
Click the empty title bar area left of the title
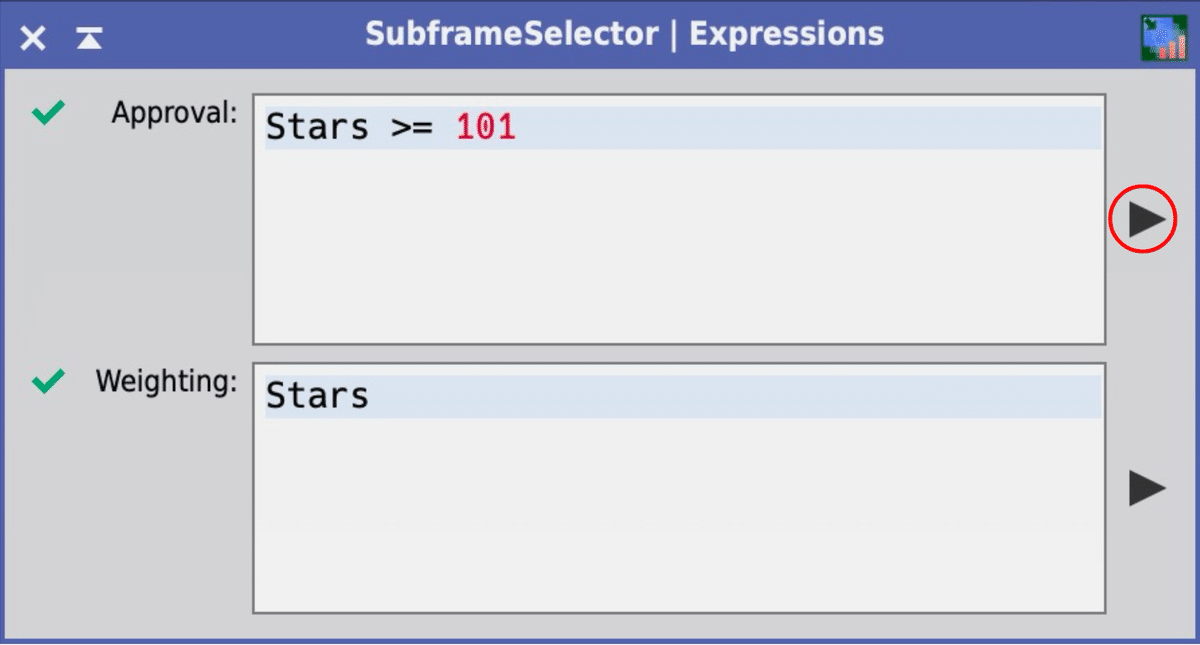pos(230,36)
